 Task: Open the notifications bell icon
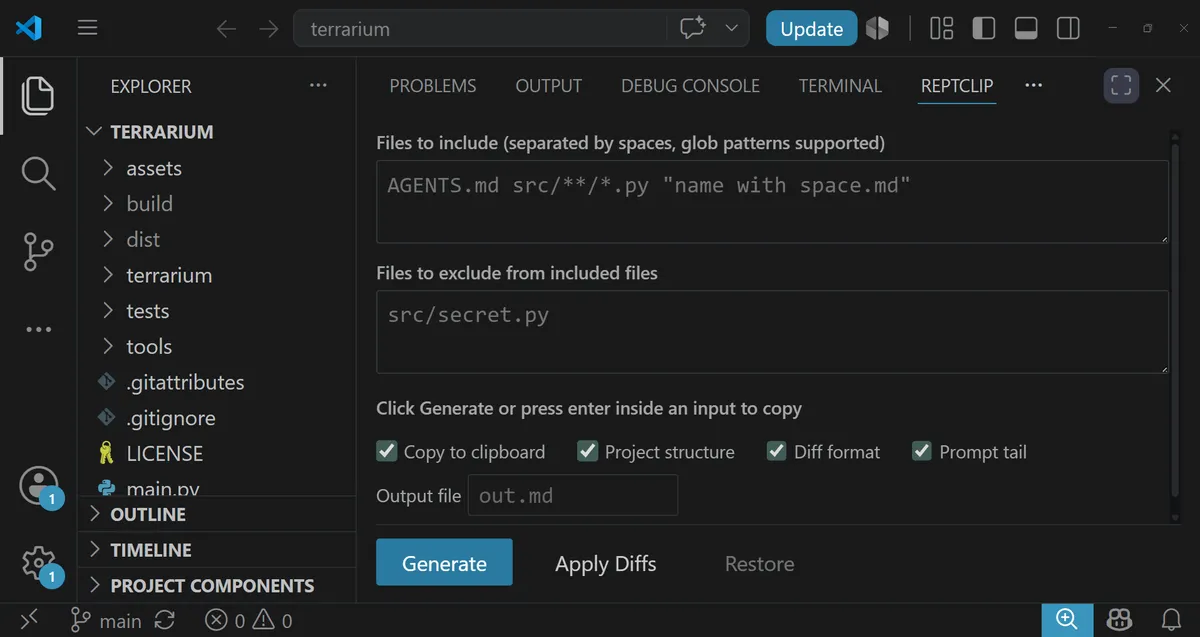pyautogui.click(x=1171, y=620)
